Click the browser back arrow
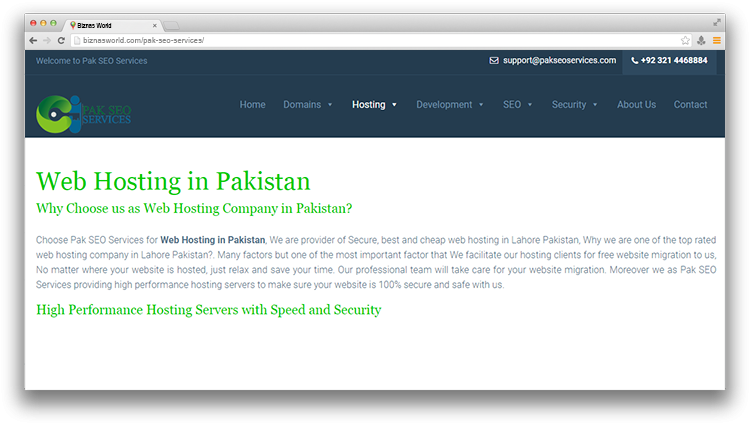Screen dimensions: 750x425 [x=33, y=40]
